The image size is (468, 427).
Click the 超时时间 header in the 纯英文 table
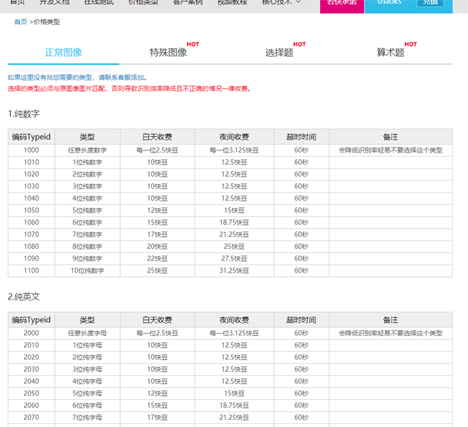coord(301,320)
